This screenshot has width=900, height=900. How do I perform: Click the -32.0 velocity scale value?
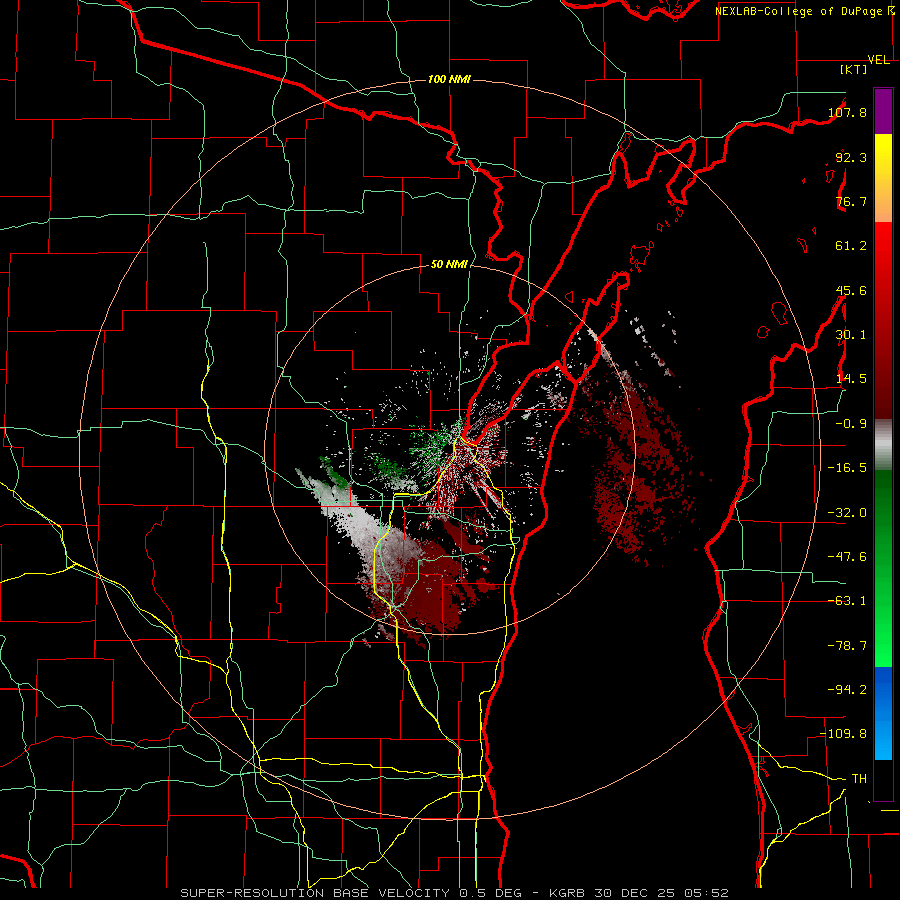point(847,513)
